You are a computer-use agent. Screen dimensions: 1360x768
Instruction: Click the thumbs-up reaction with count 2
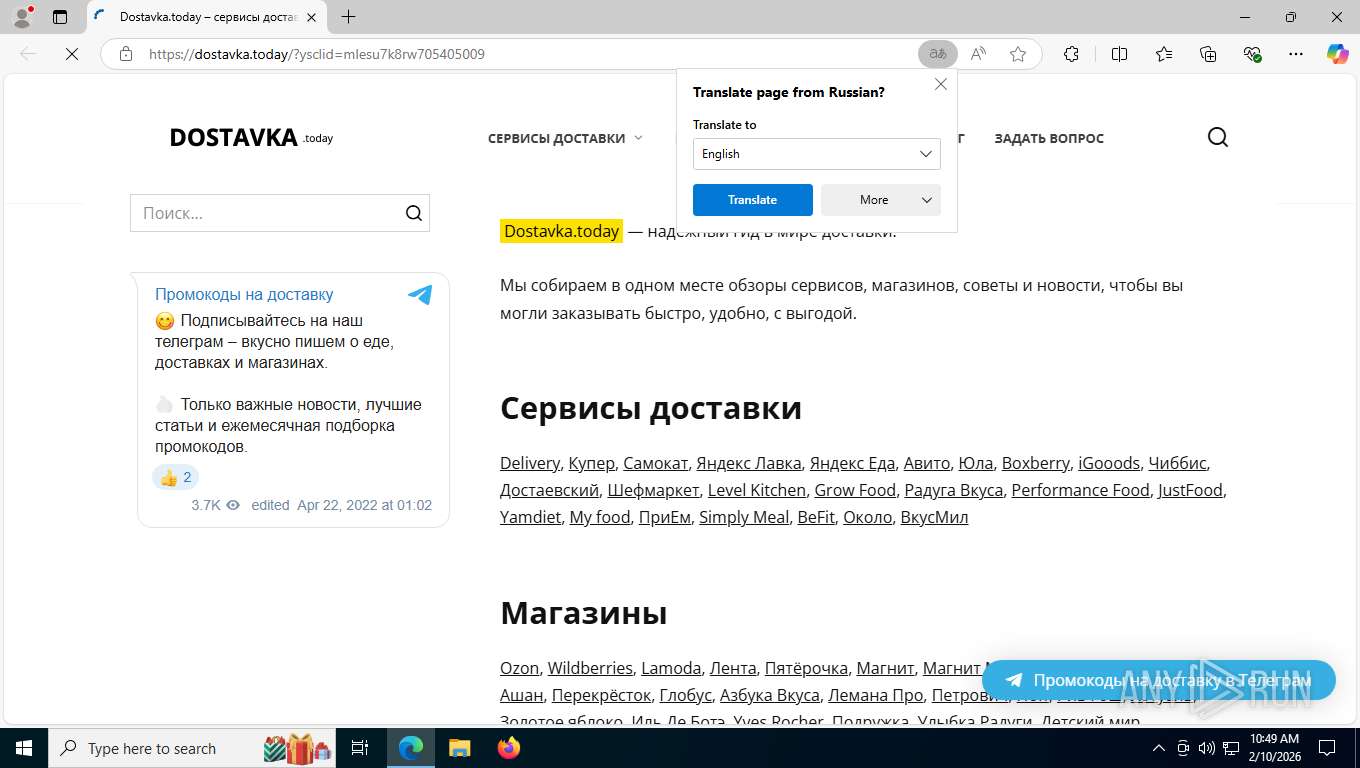click(x=176, y=477)
